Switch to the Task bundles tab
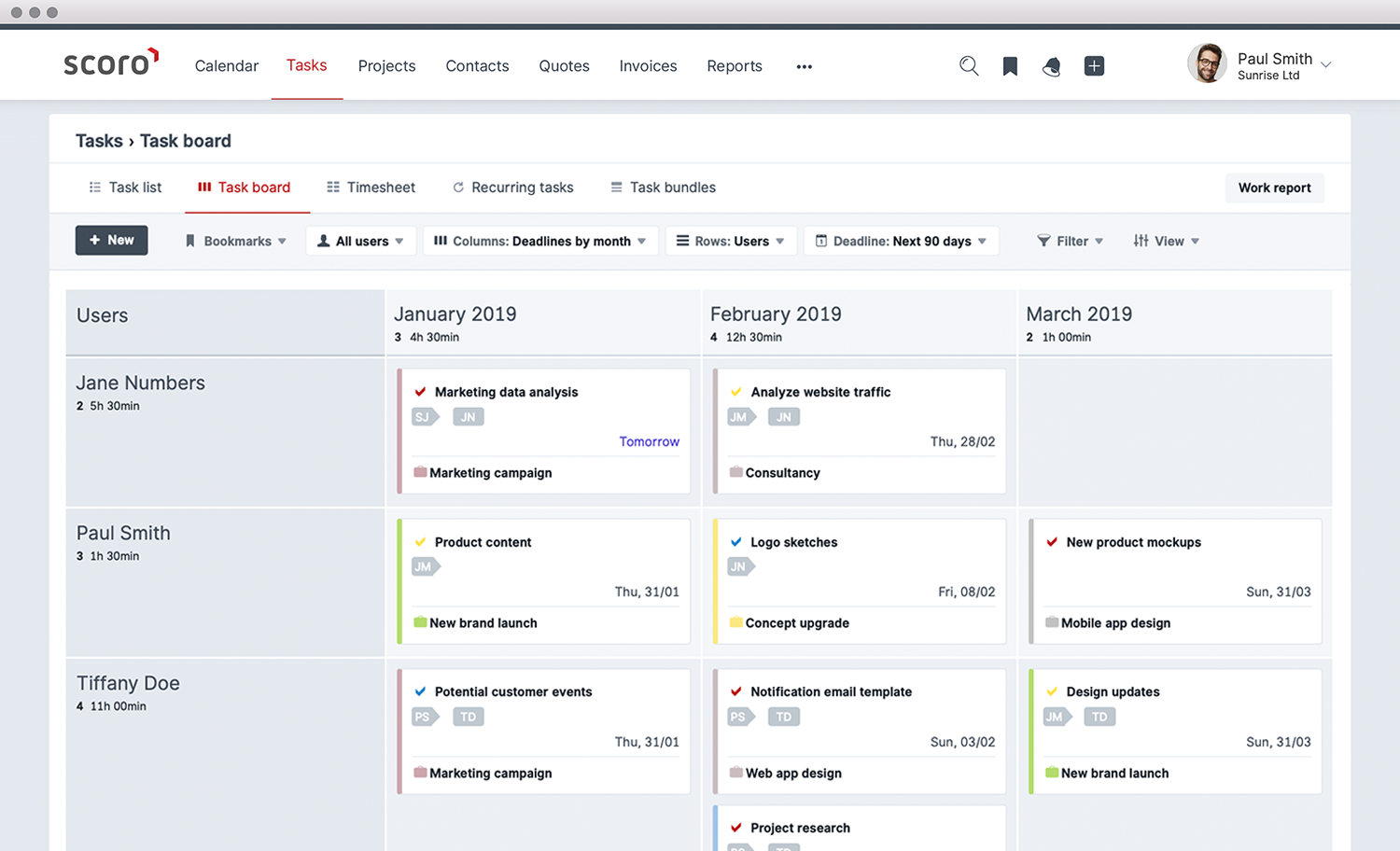 663,188
